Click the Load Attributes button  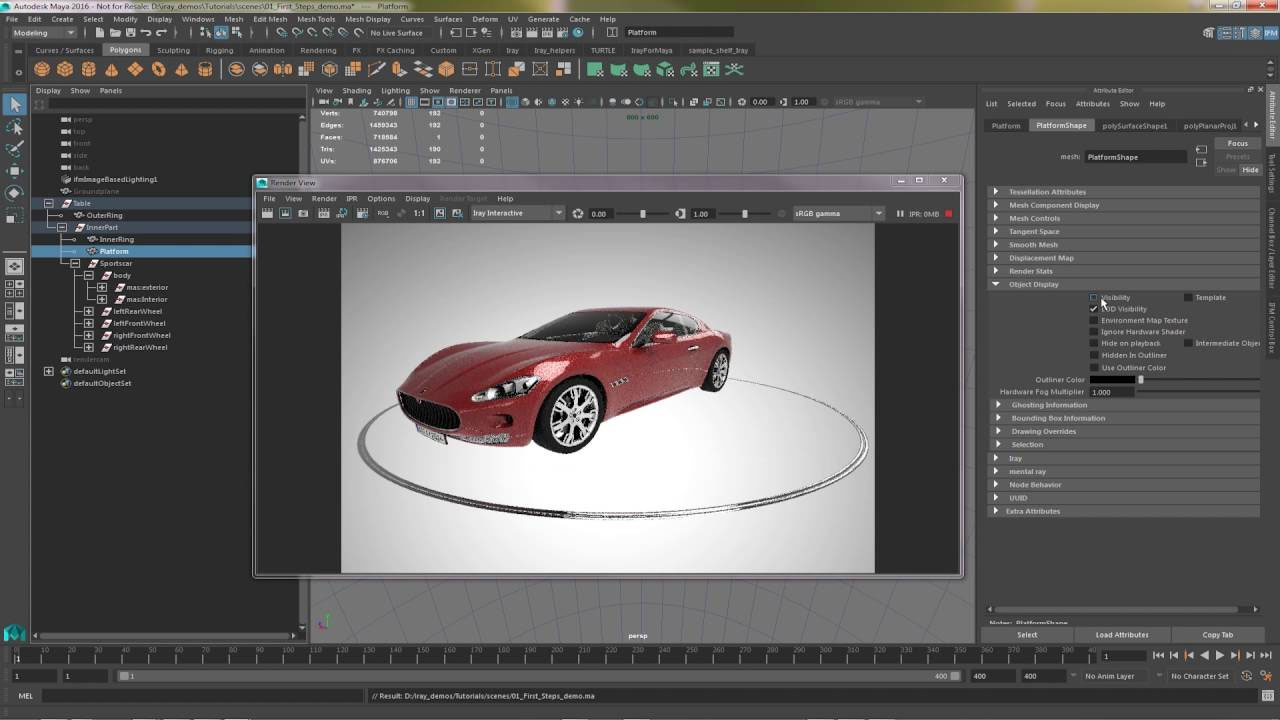1123,634
